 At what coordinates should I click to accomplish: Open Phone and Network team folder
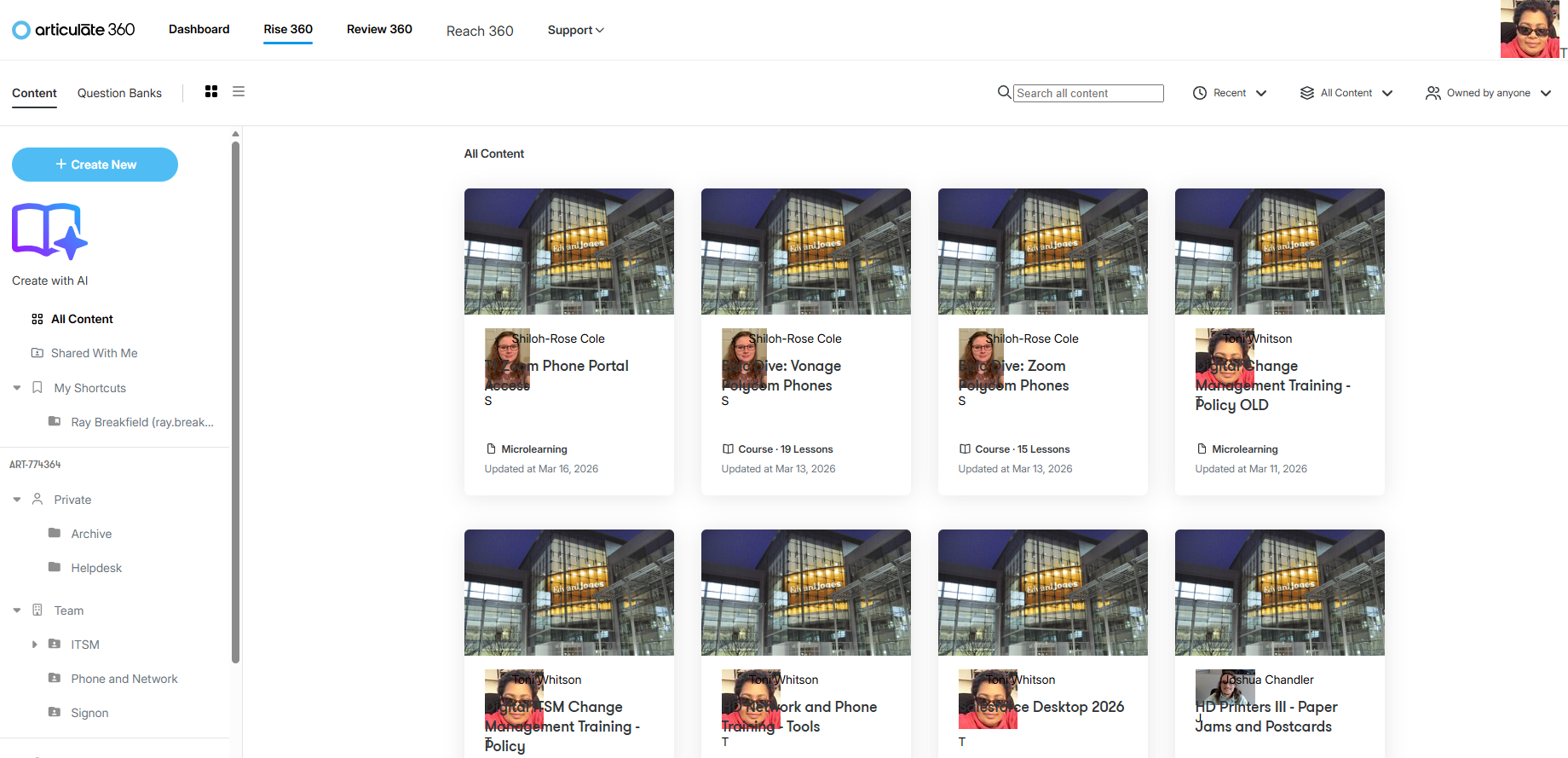tap(124, 679)
